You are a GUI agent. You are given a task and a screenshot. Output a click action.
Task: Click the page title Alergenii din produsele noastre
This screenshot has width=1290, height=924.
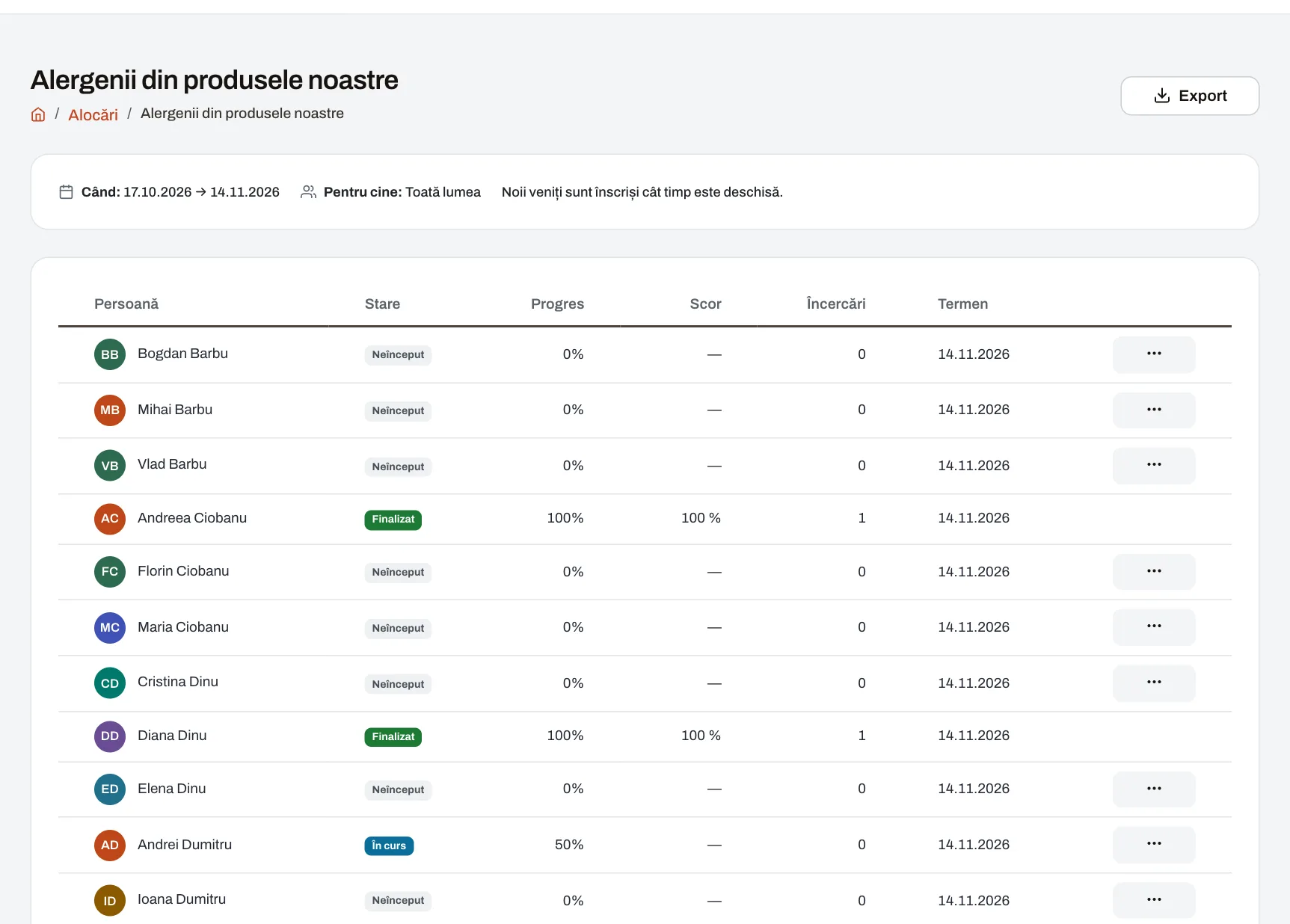[215, 80]
